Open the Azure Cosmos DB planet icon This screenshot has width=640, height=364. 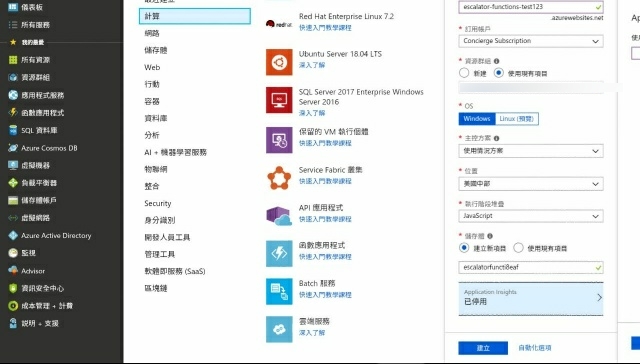[x=13, y=148]
